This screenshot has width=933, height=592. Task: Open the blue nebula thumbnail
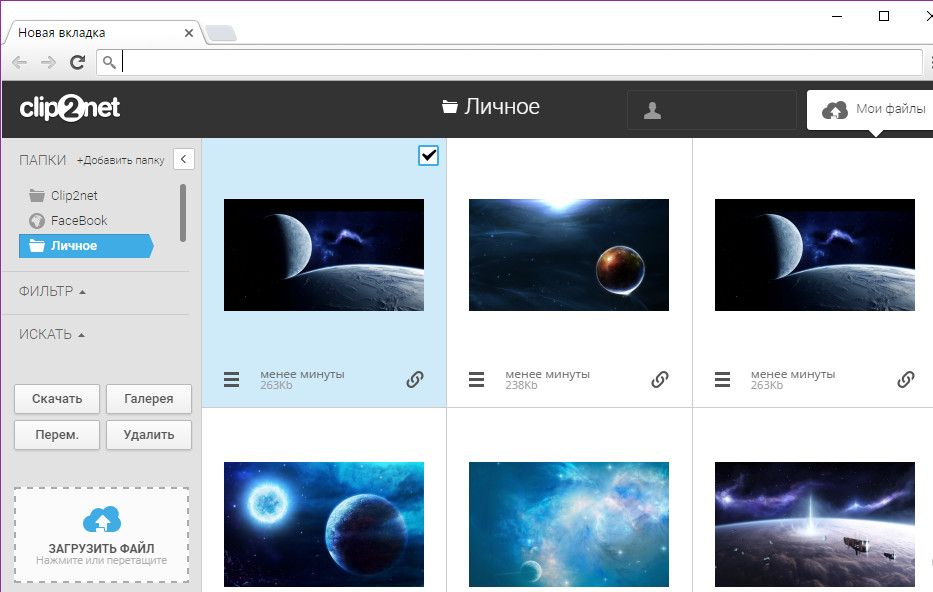point(569,524)
